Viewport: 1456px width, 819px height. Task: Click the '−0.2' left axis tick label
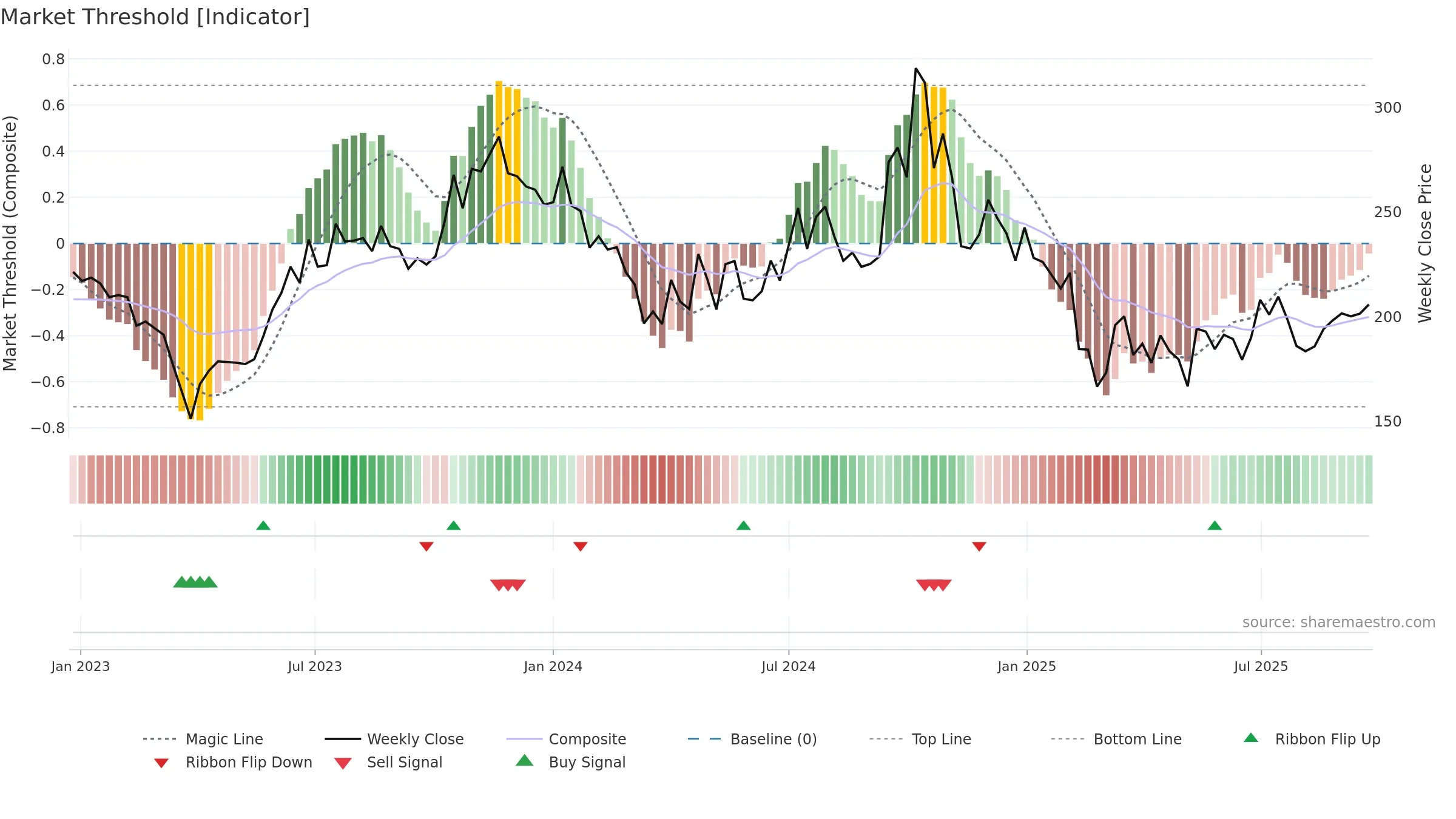click(x=48, y=289)
